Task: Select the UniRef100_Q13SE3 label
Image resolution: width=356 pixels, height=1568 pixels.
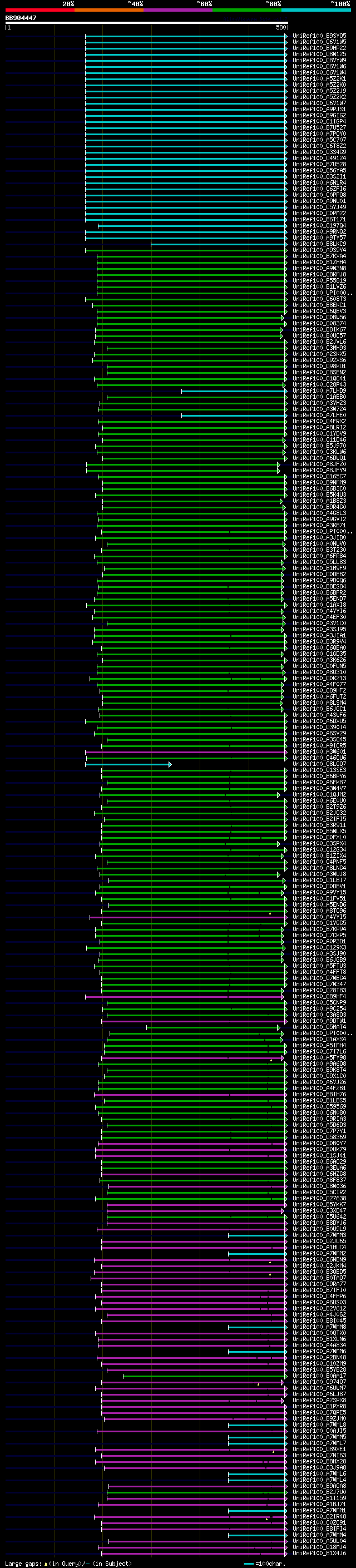Action: 319,770
